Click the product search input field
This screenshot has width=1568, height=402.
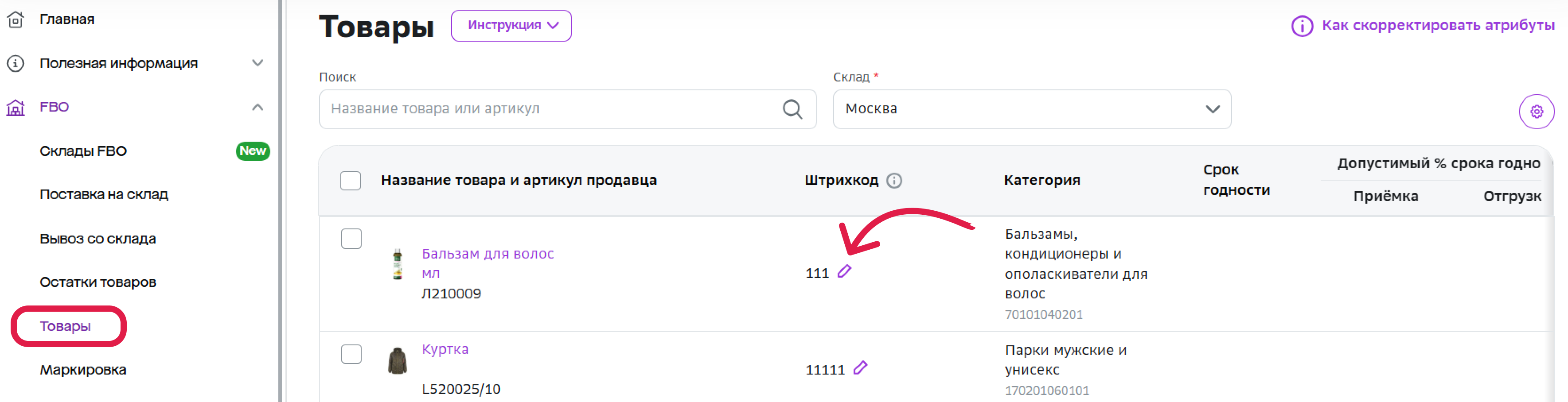click(x=567, y=109)
